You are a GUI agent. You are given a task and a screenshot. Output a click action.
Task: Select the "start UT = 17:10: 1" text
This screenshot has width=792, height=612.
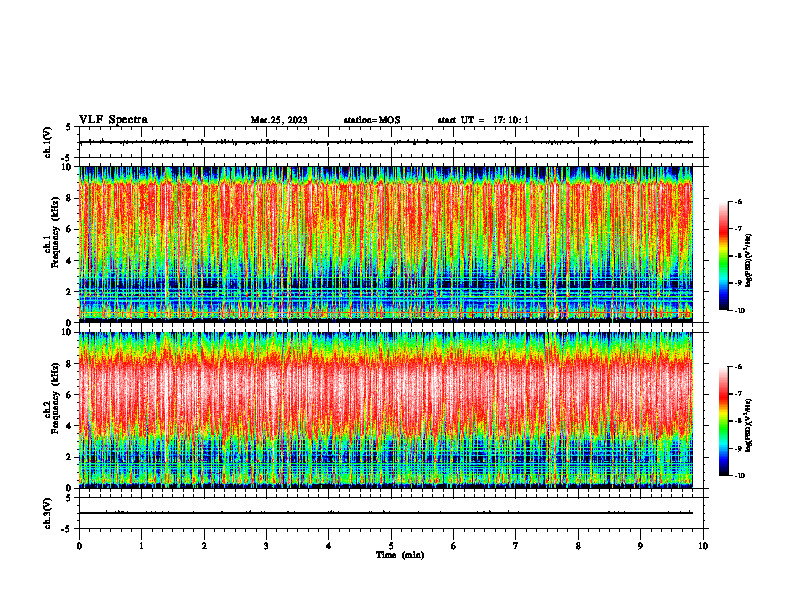click(x=483, y=120)
